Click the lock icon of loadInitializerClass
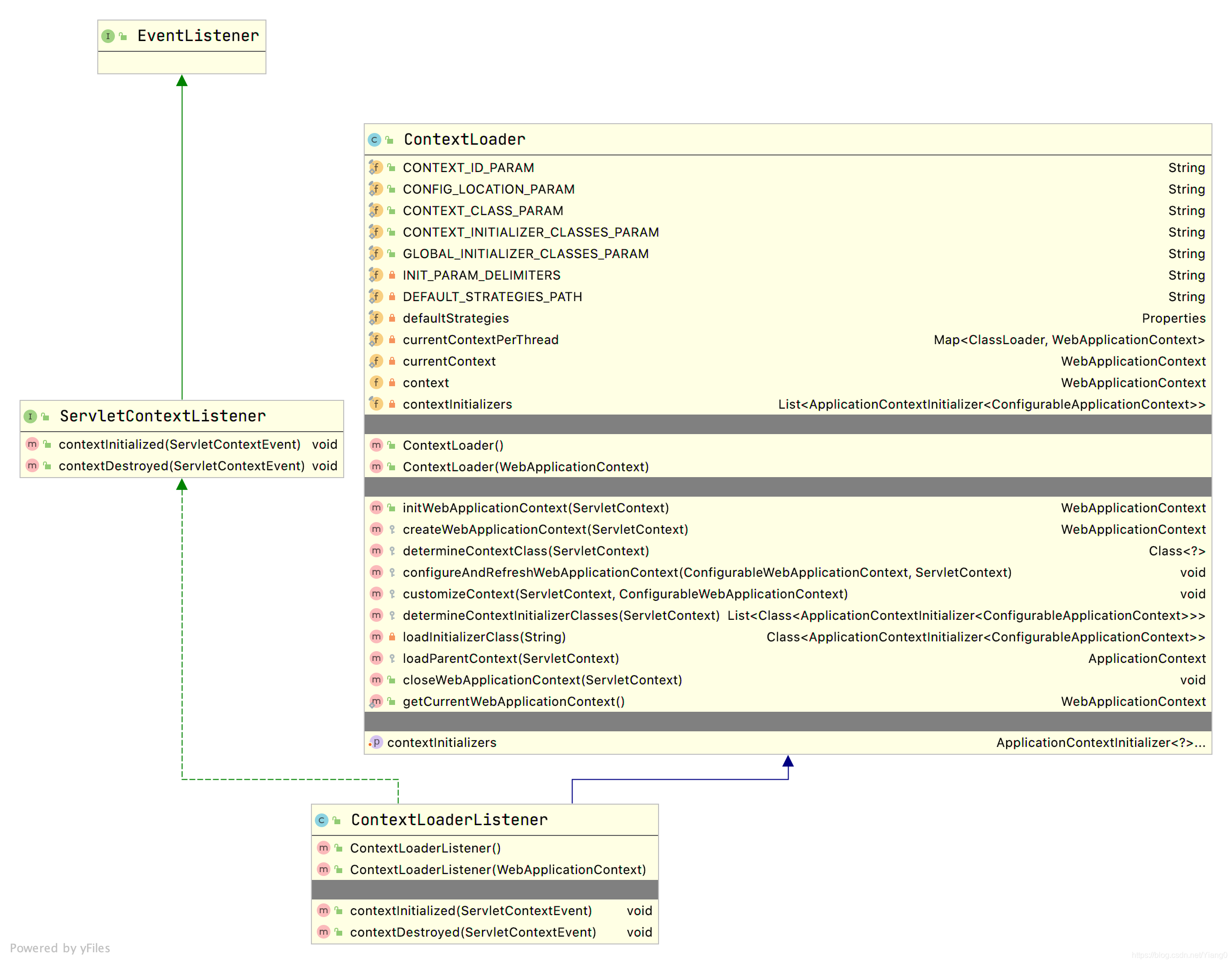 pyautogui.click(x=392, y=636)
